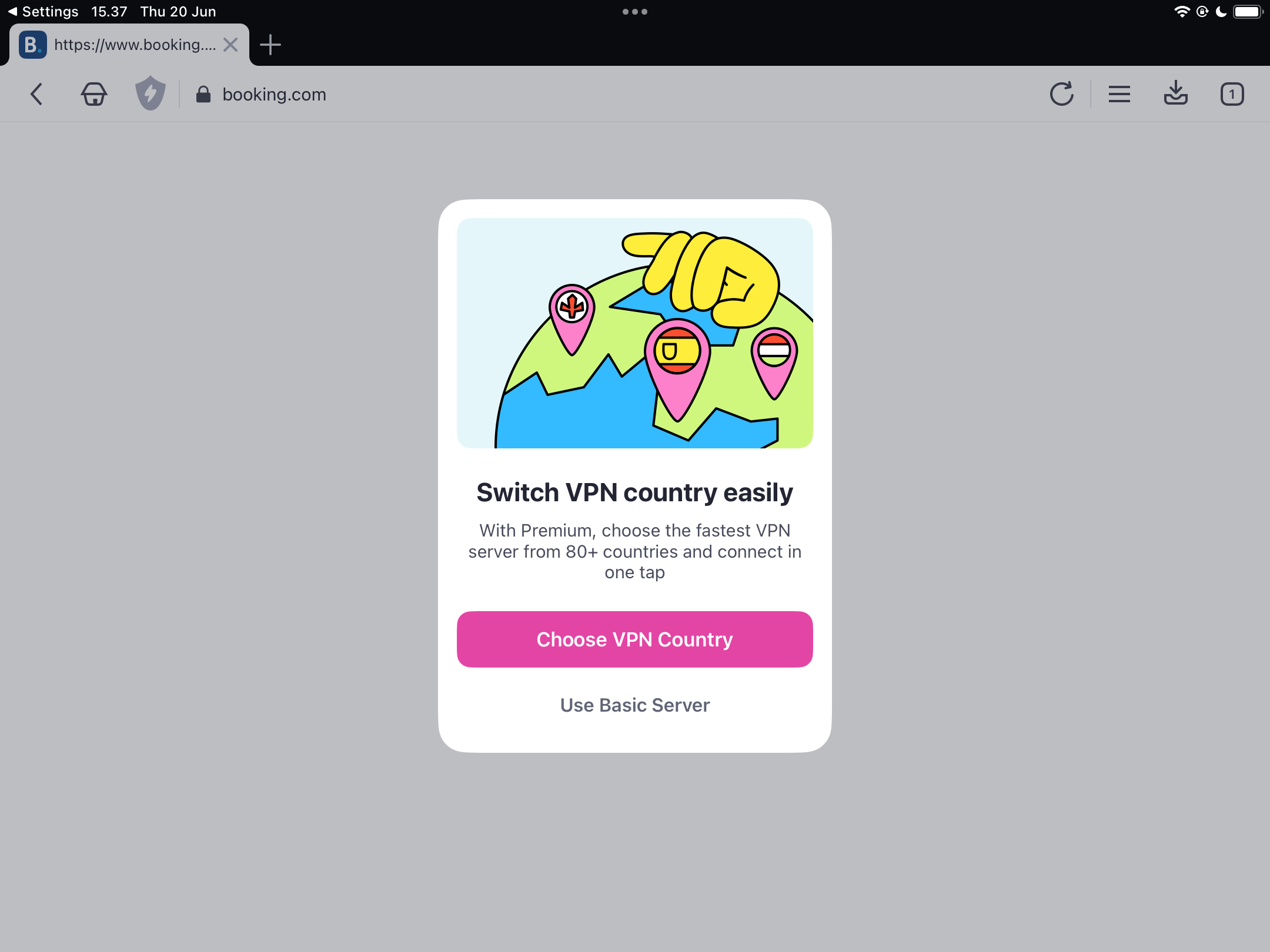Image resolution: width=1270 pixels, height=952 pixels.
Task: Click the tab counter badge icon
Action: pos(1232,93)
